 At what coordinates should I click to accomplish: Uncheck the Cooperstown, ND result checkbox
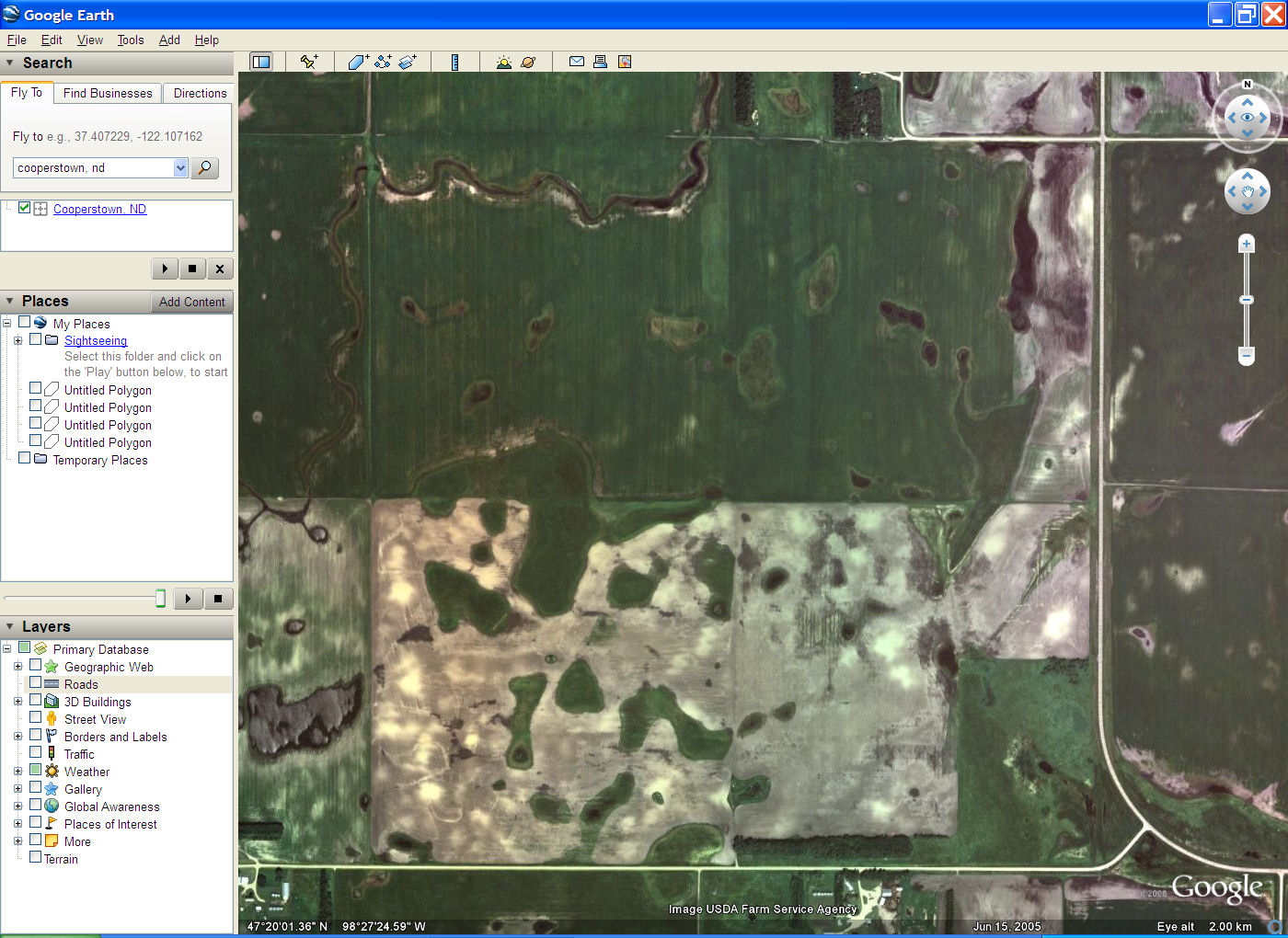[25, 208]
